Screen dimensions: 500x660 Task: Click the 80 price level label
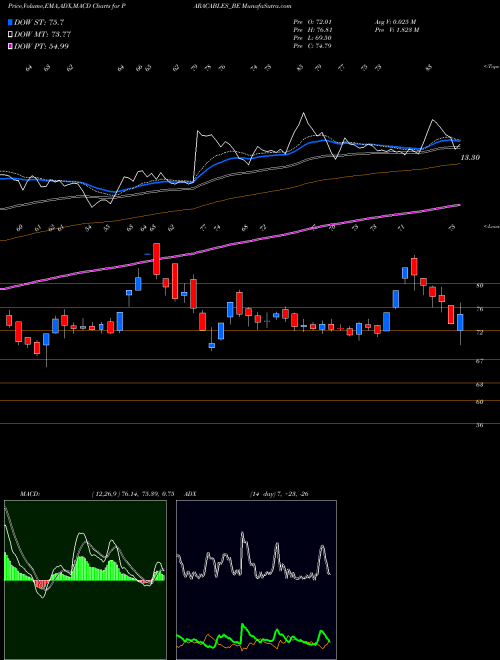479,285
